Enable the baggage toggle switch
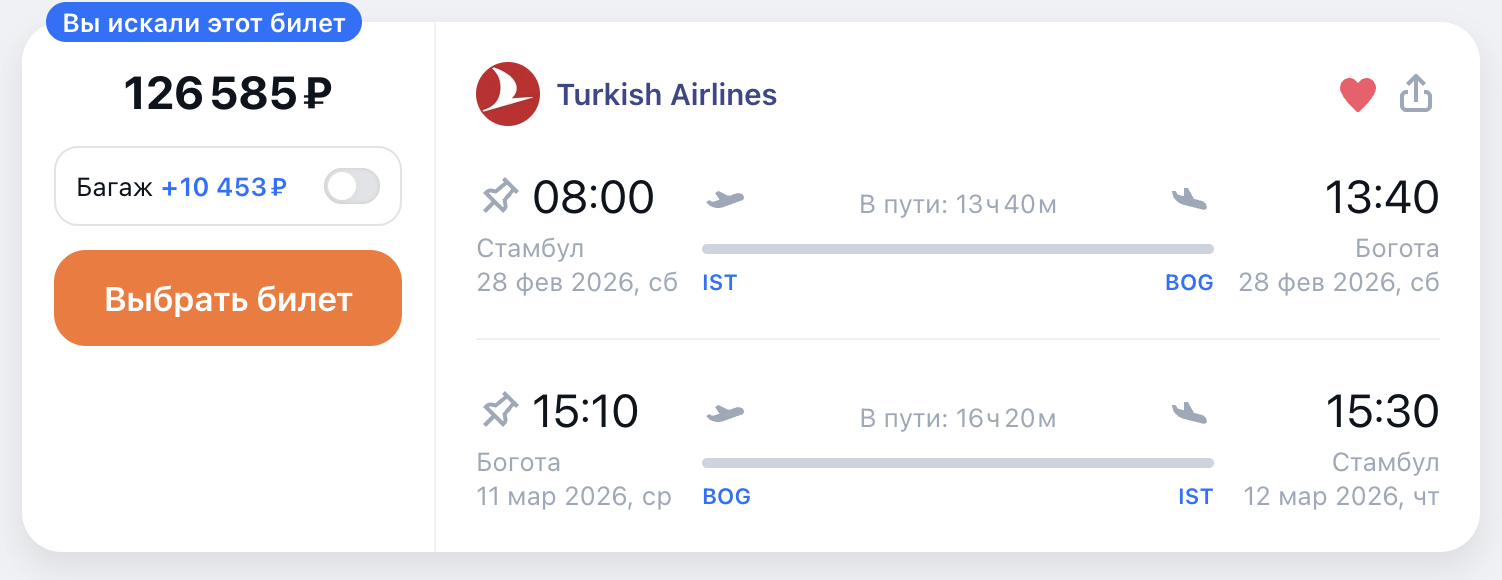The image size is (1502, 580). [352, 186]
